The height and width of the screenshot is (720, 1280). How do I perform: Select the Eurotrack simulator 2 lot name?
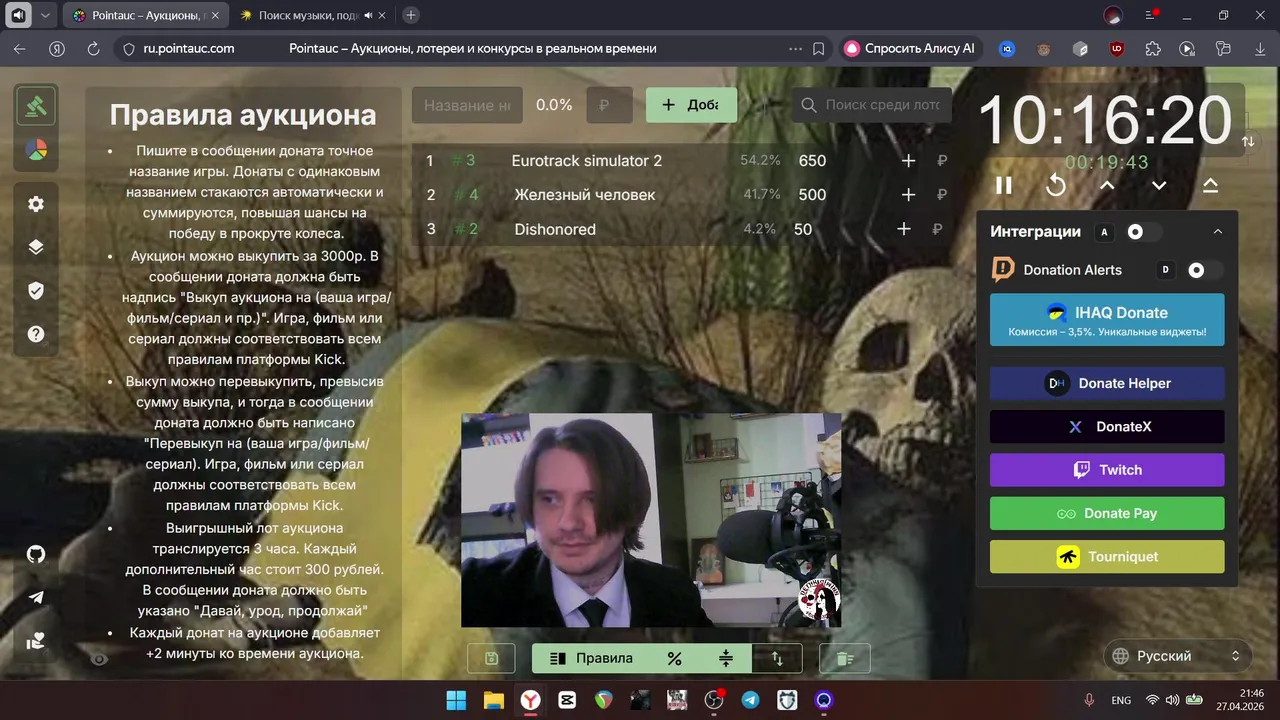(586, 161)
